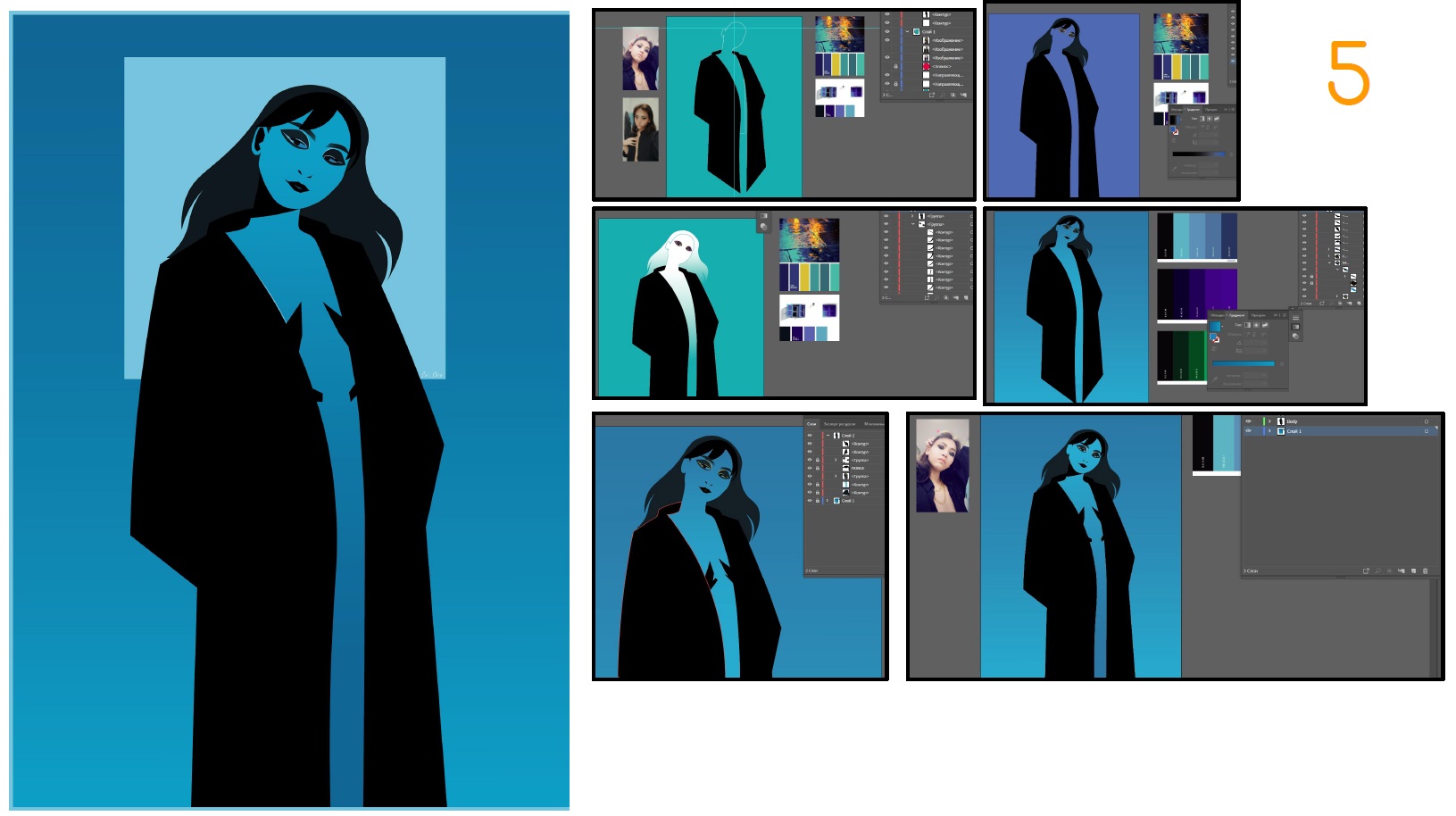The height and width of the screenshot is (816, 1456).
Task: Unlock Слой 1 in the FRINGE layers panel
Action: 818,501
